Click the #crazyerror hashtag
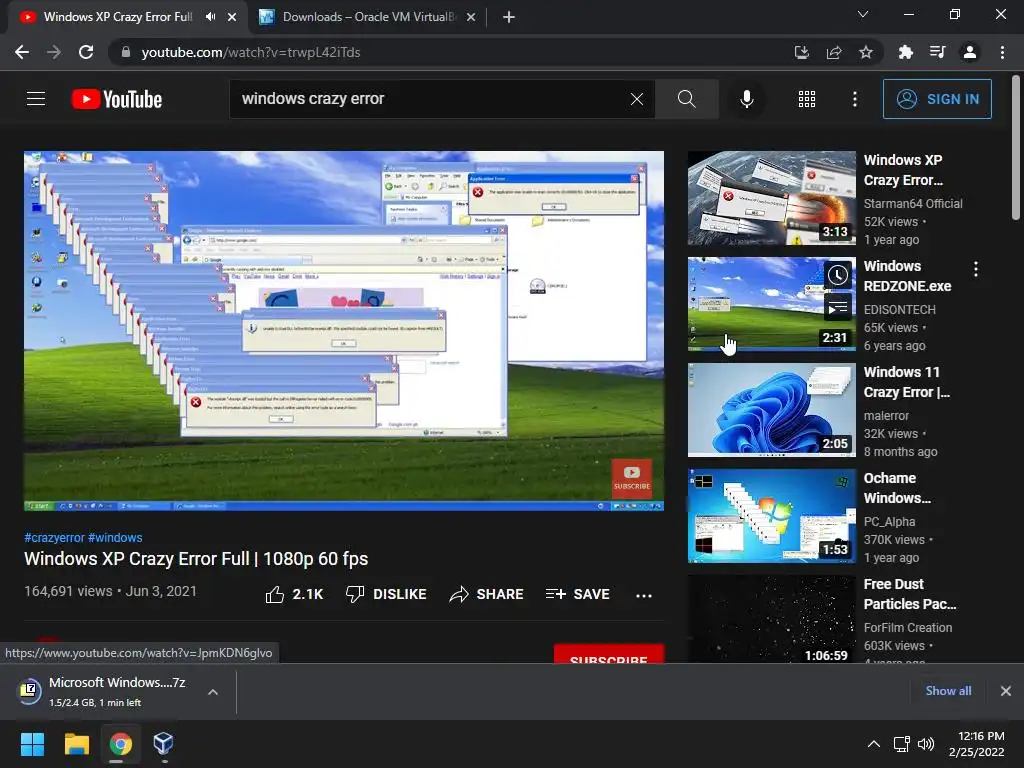Screen dimensions: 1024x768 (x=54, y=537)
